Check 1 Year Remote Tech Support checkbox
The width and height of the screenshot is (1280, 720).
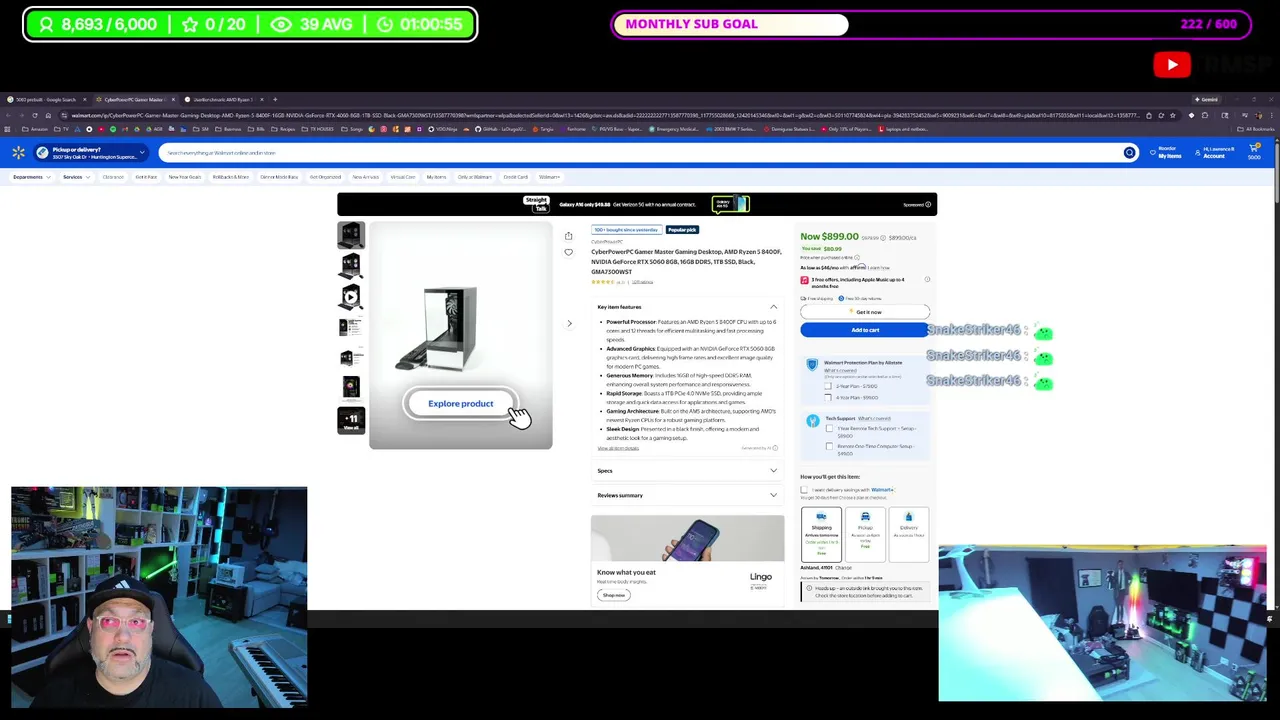click(x=829, y=429)
